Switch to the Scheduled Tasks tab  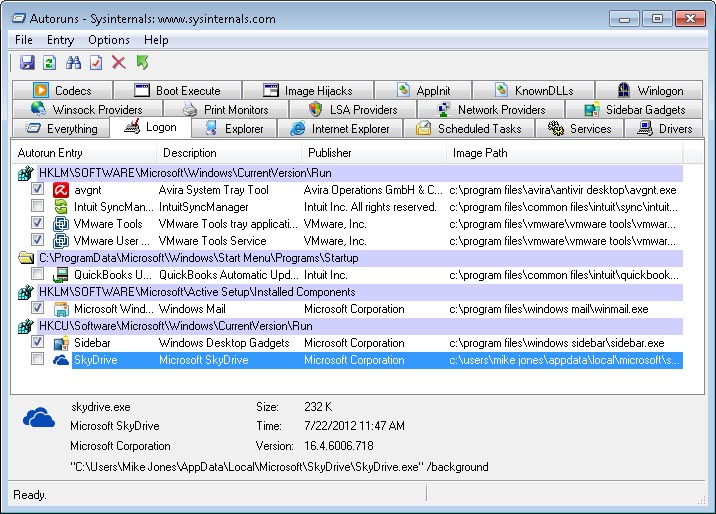468,129
